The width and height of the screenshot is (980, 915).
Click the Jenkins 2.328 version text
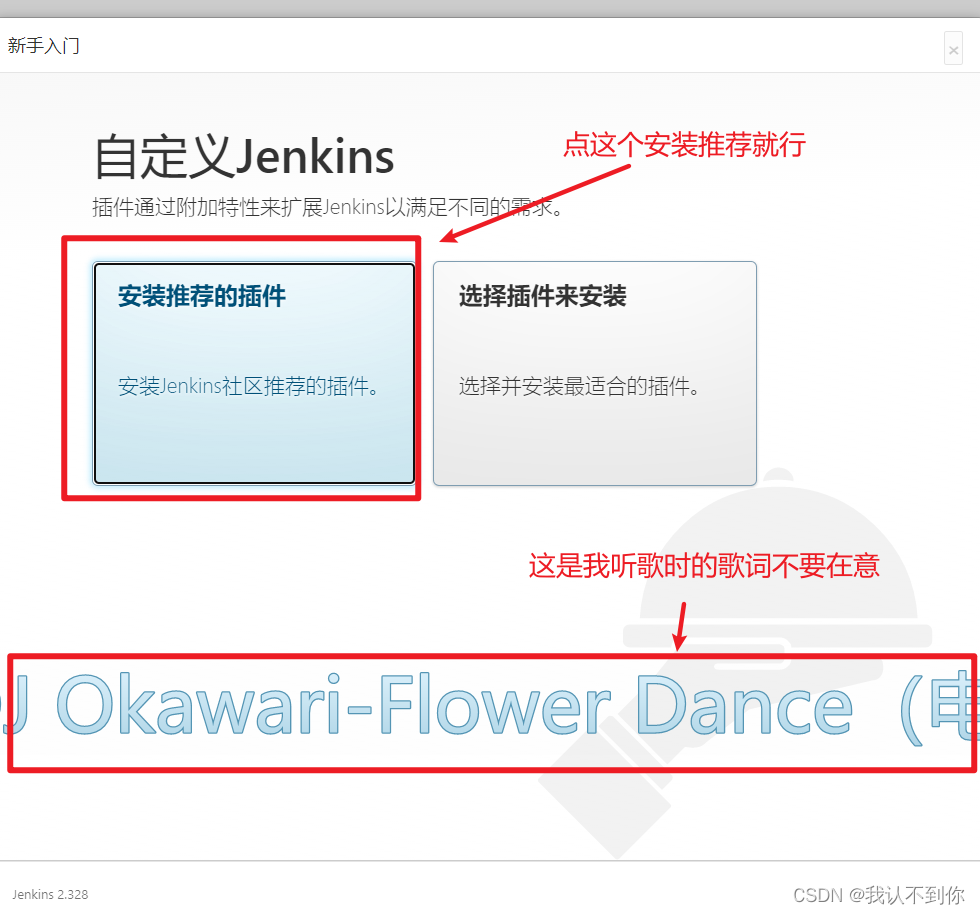pyautogui.click(x=50, y=894)
